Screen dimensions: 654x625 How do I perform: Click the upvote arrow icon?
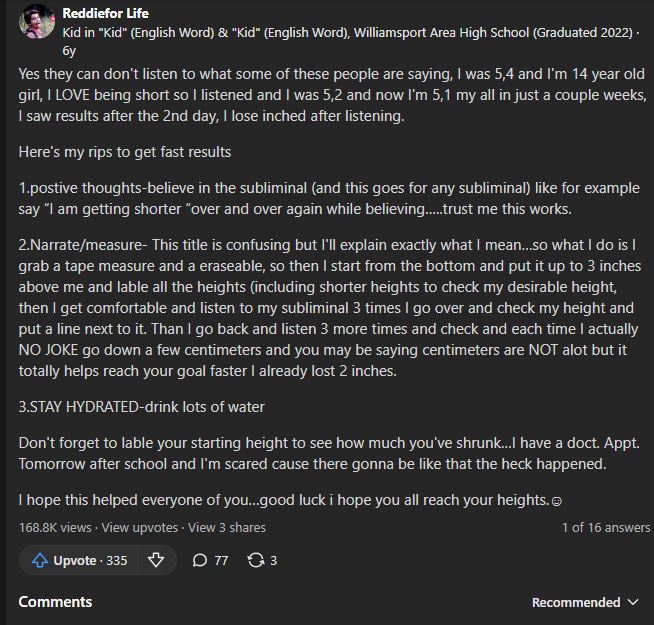40,560
